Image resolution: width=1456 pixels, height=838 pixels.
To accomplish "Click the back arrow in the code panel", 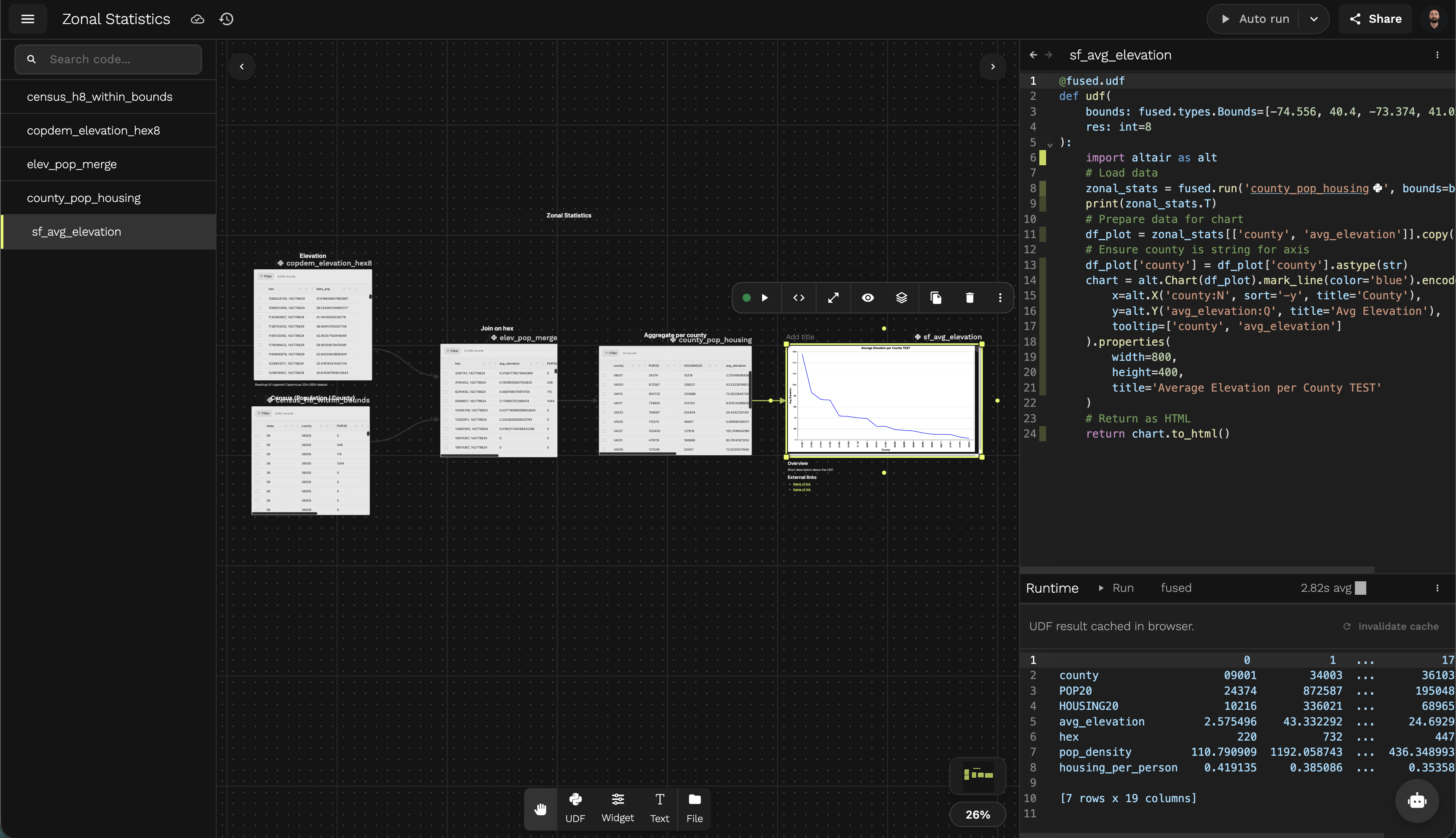I will pos(1033,55).
